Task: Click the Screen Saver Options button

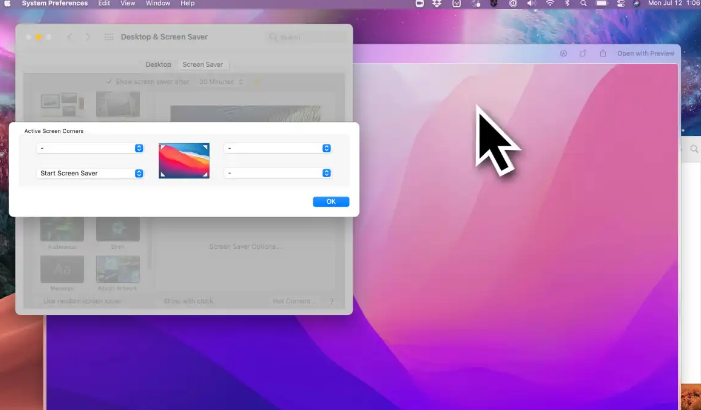Action: 245,246
